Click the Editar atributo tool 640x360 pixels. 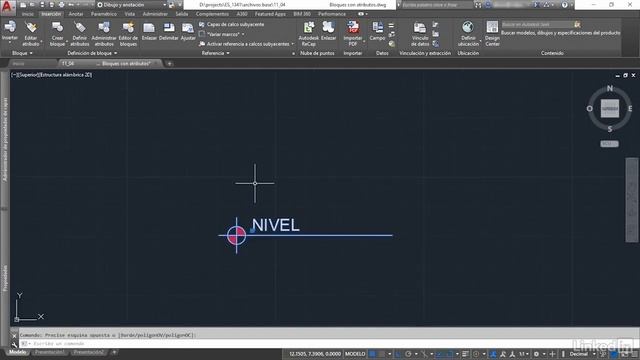(31, 33)
